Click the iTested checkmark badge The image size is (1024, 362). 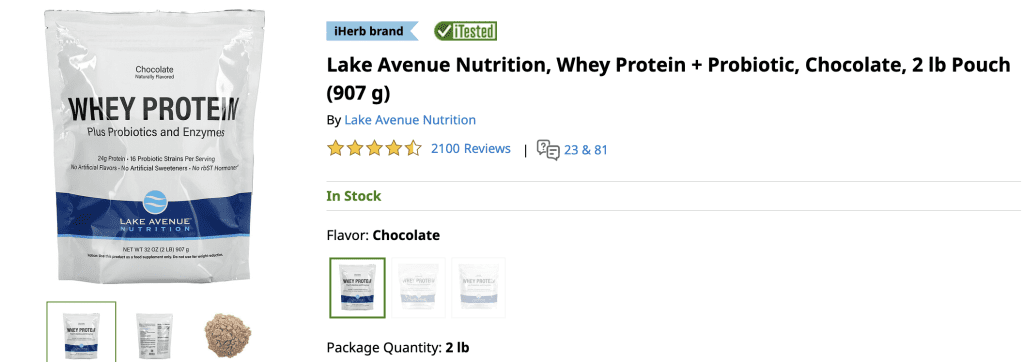pyautogui.click(x=466, y=31)
